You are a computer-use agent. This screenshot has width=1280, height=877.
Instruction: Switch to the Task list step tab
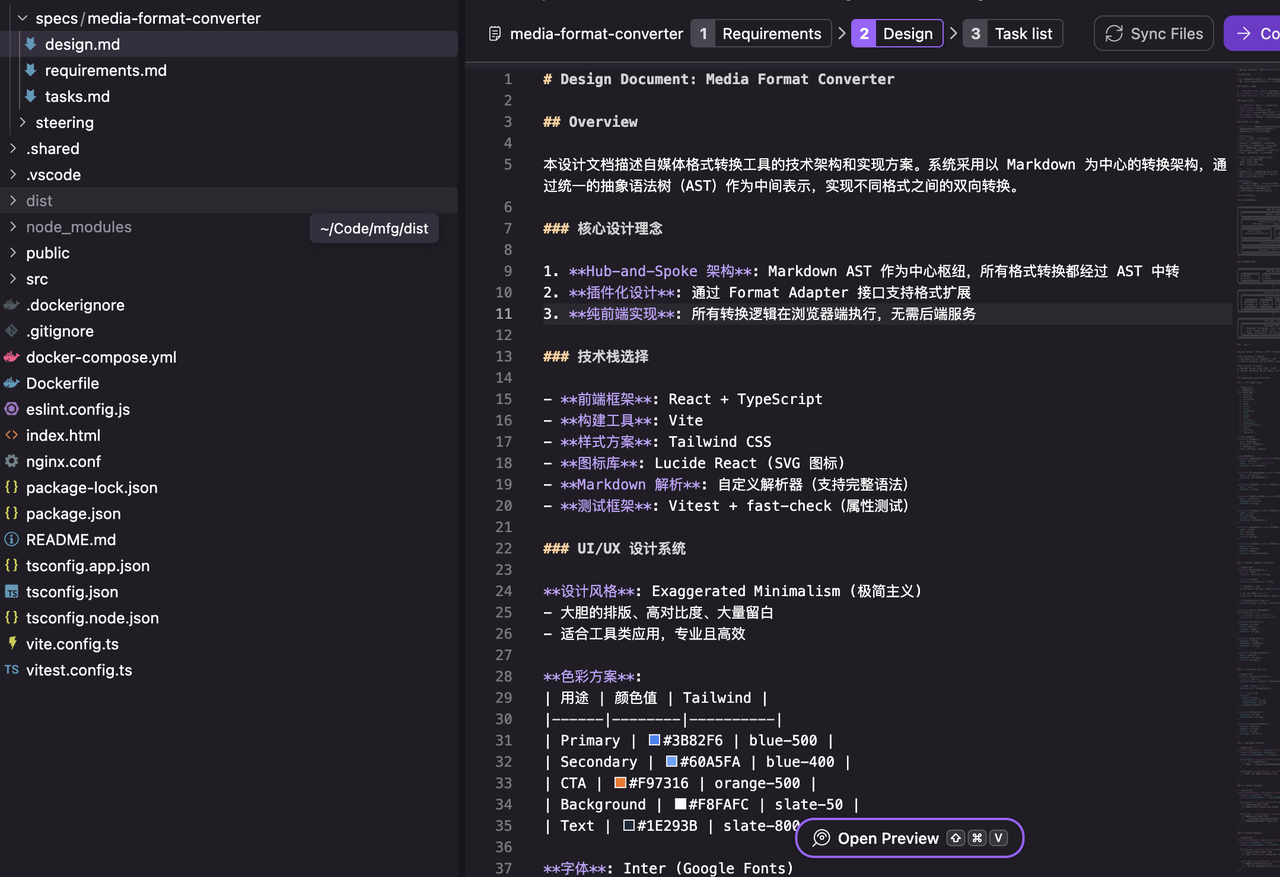[1012, 33]
